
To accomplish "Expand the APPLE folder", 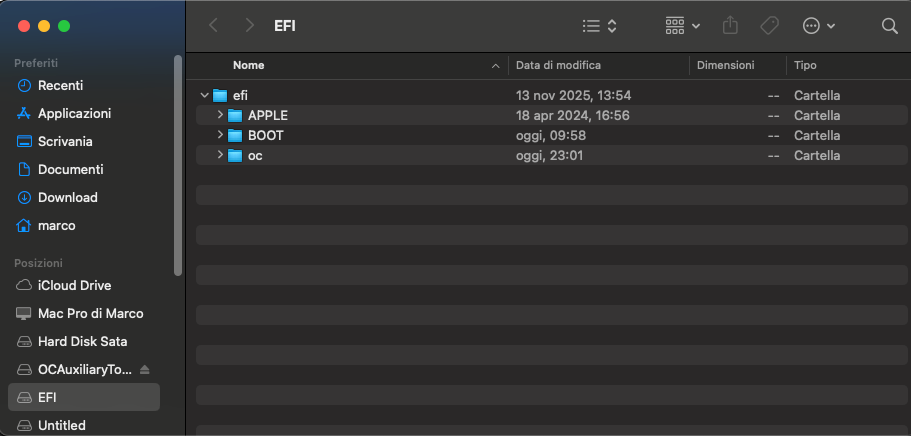I will tap(220, 116).
